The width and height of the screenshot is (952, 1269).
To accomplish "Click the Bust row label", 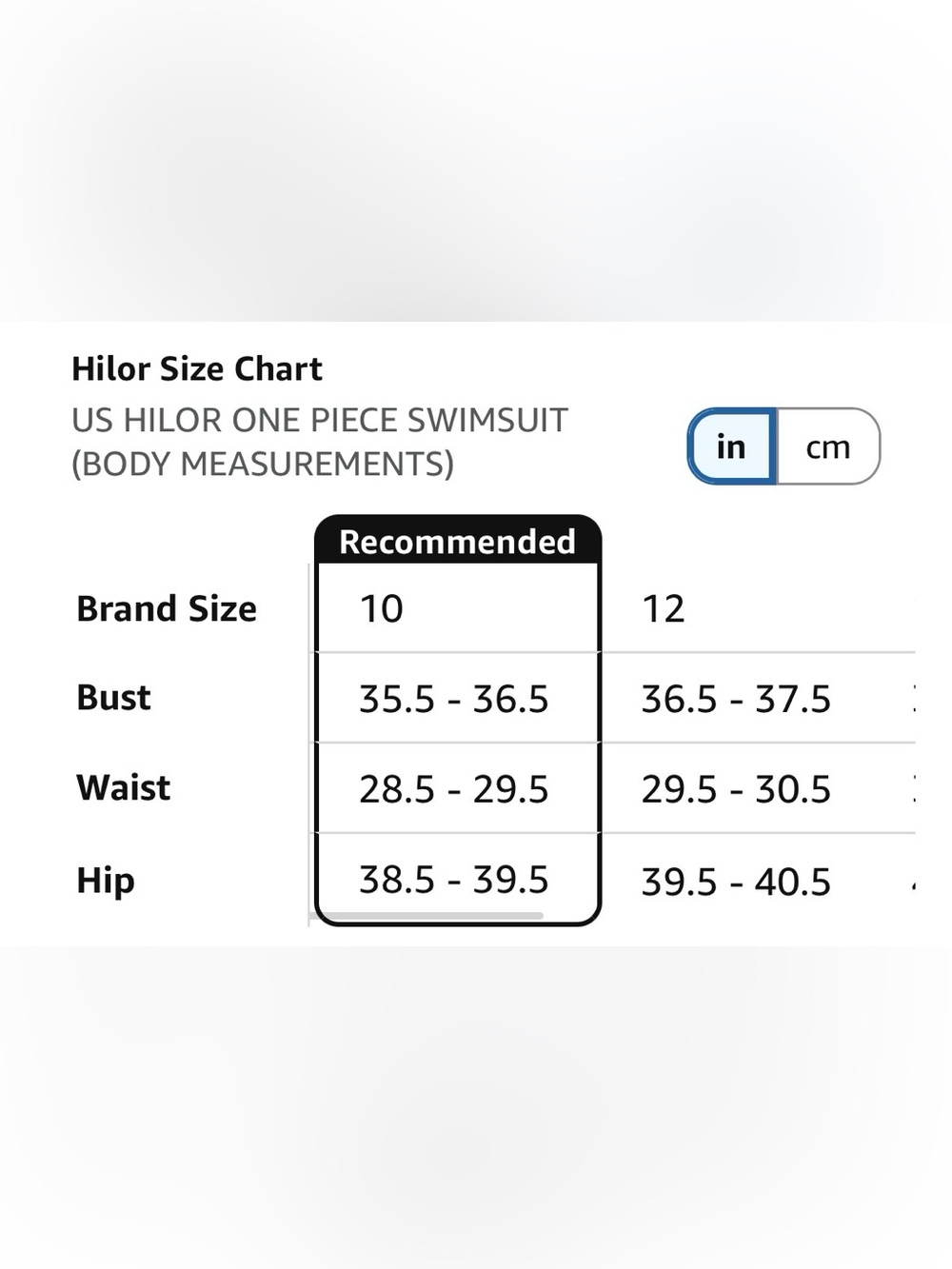I will tap(113, 698).
